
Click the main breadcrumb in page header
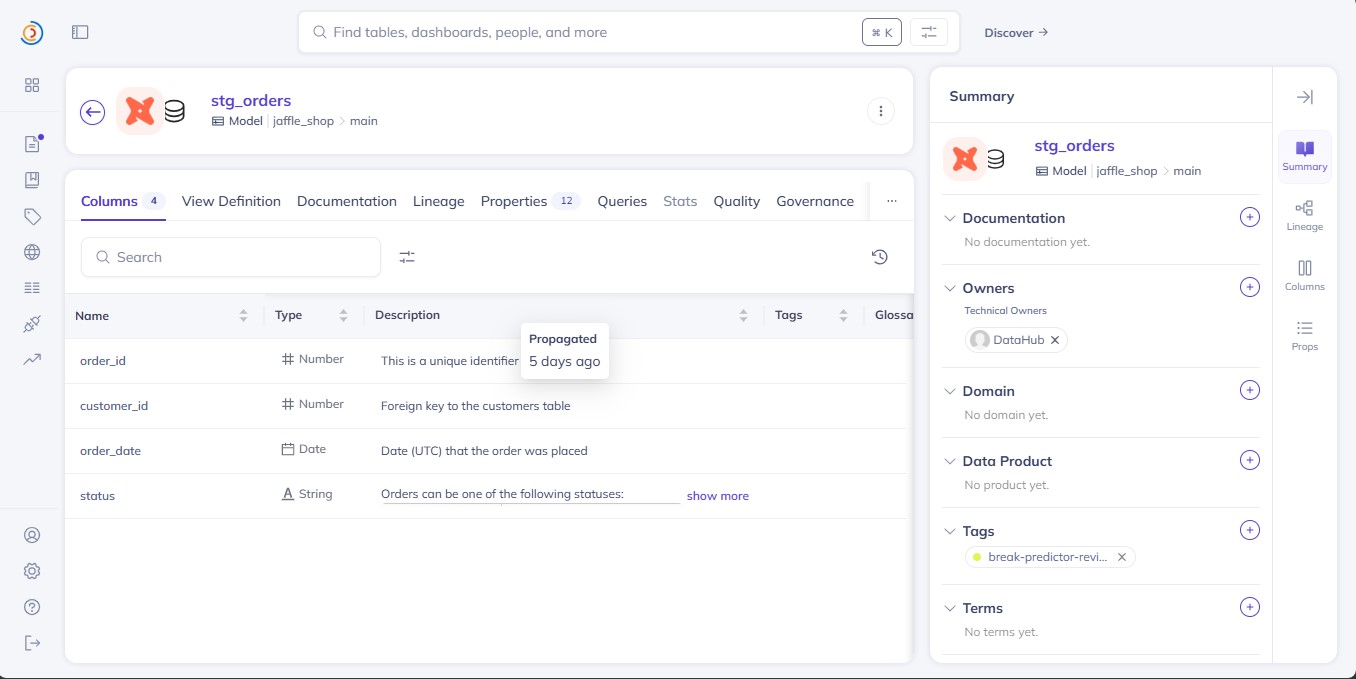click(364, 121)
